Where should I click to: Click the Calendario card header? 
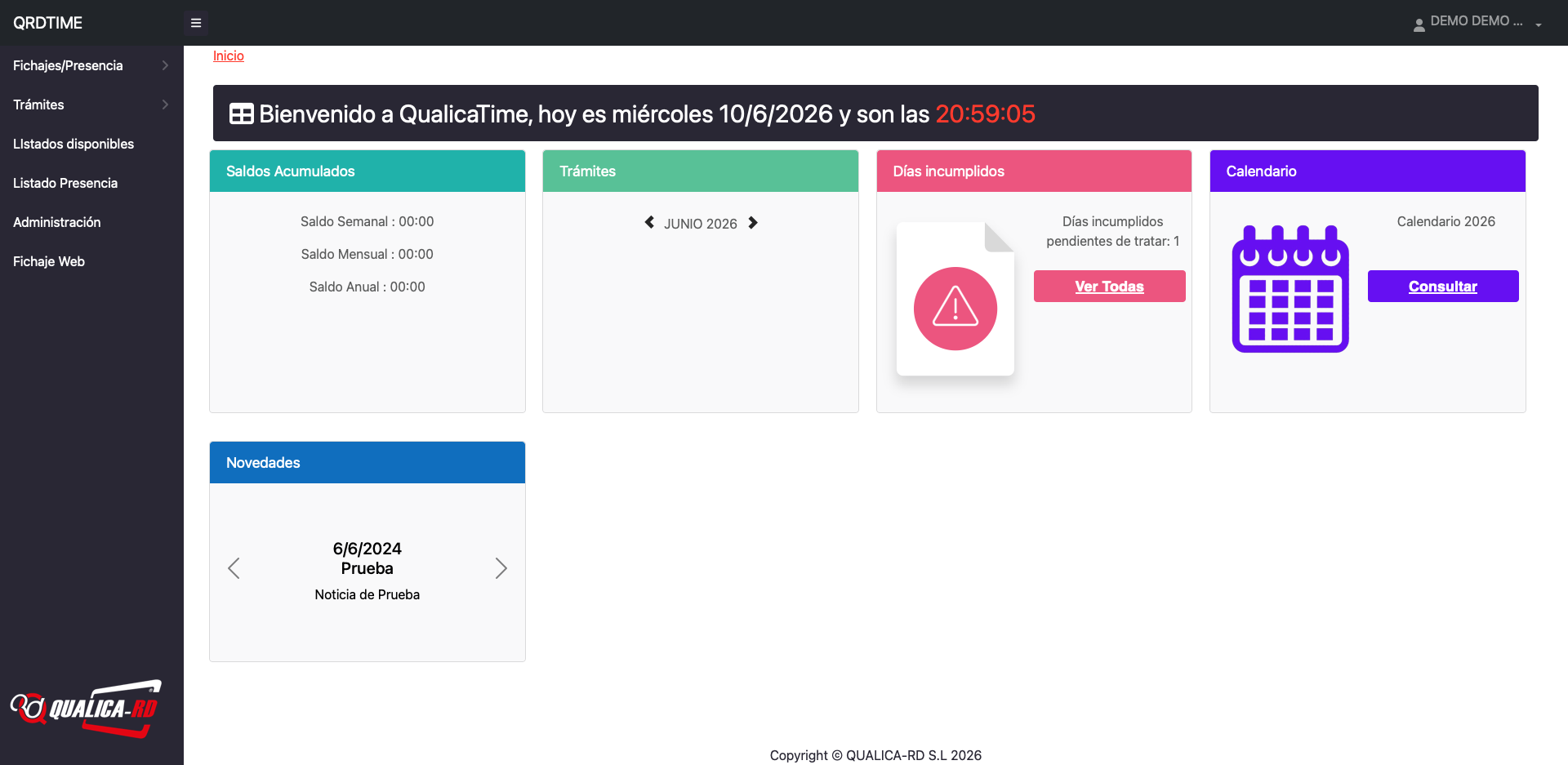coord(1368,171)
